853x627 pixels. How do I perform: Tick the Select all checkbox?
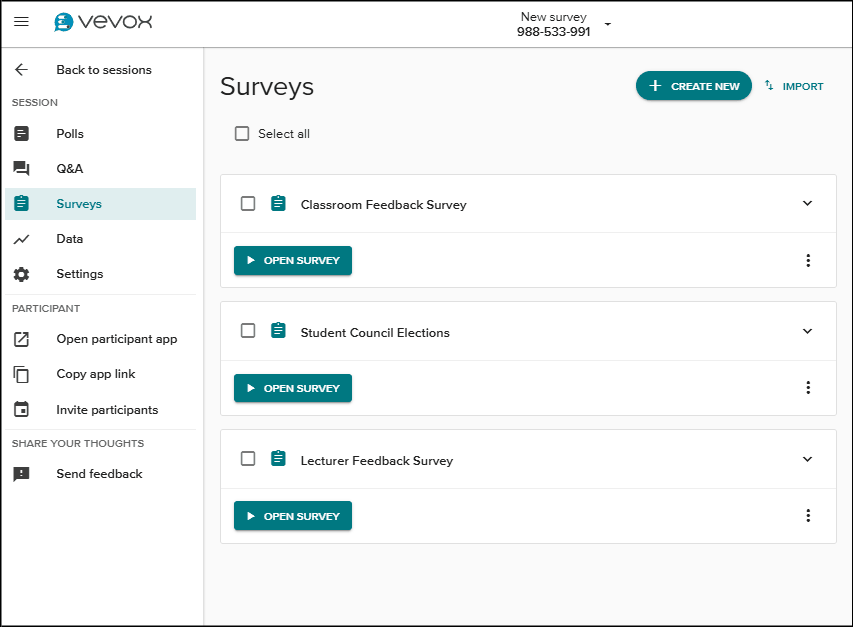(242, 134)
